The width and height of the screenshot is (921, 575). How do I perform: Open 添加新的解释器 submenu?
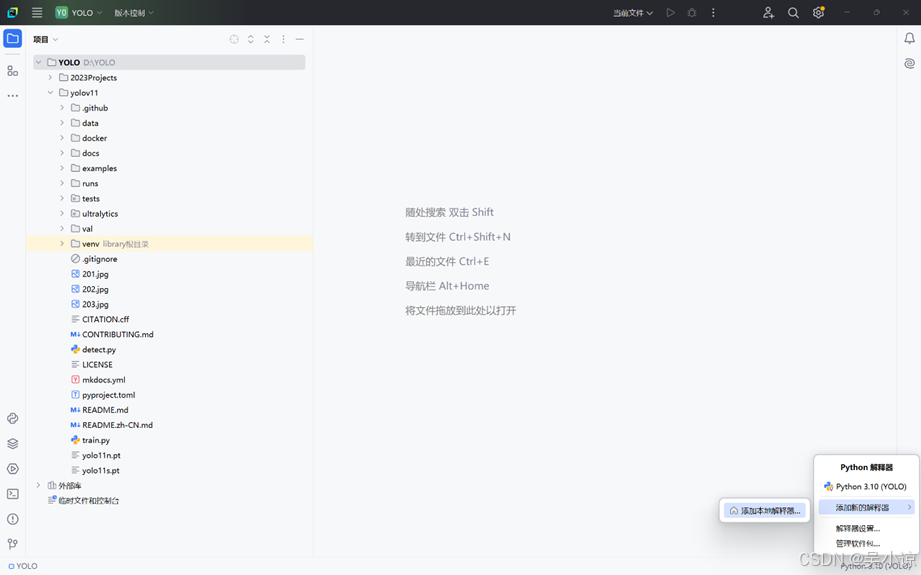pyautogui.click(x=866, y=507)
